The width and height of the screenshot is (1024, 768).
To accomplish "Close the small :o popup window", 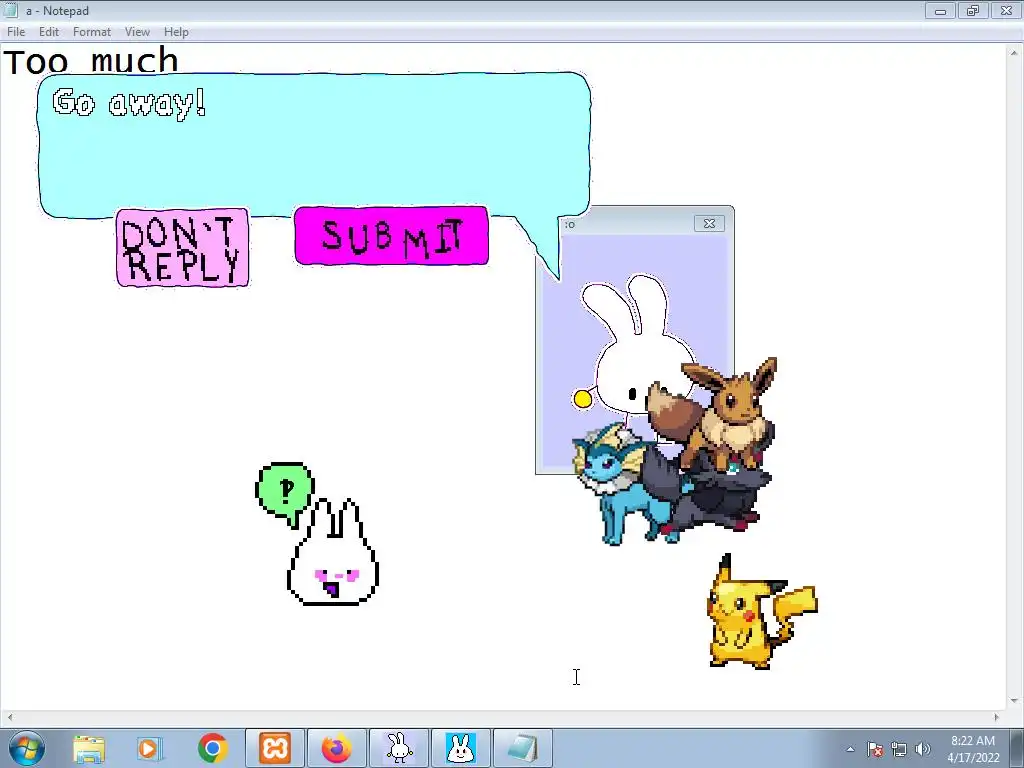I will click(709, 223).
